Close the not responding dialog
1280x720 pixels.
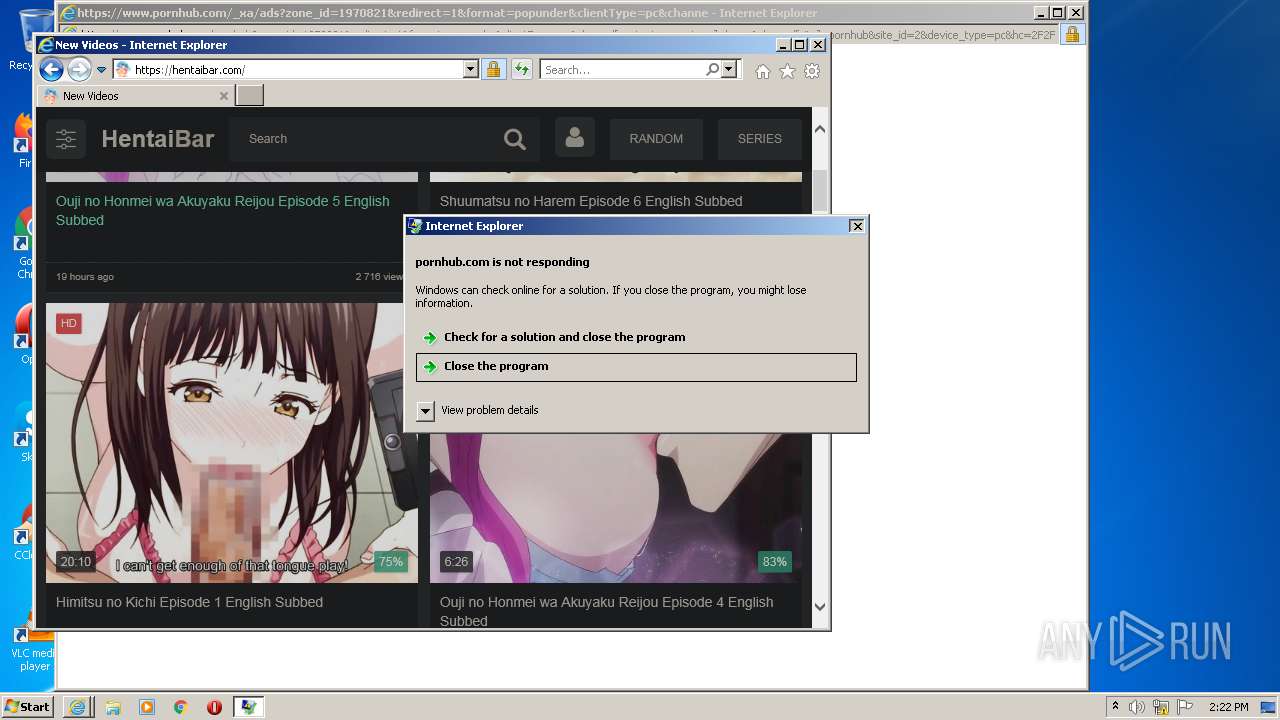857,226
